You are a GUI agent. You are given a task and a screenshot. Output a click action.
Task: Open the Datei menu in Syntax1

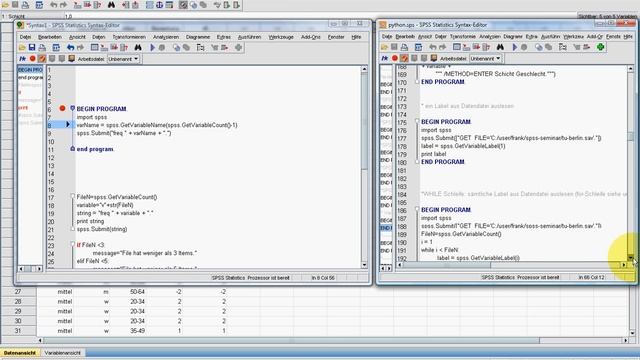(x=25, y=37)
